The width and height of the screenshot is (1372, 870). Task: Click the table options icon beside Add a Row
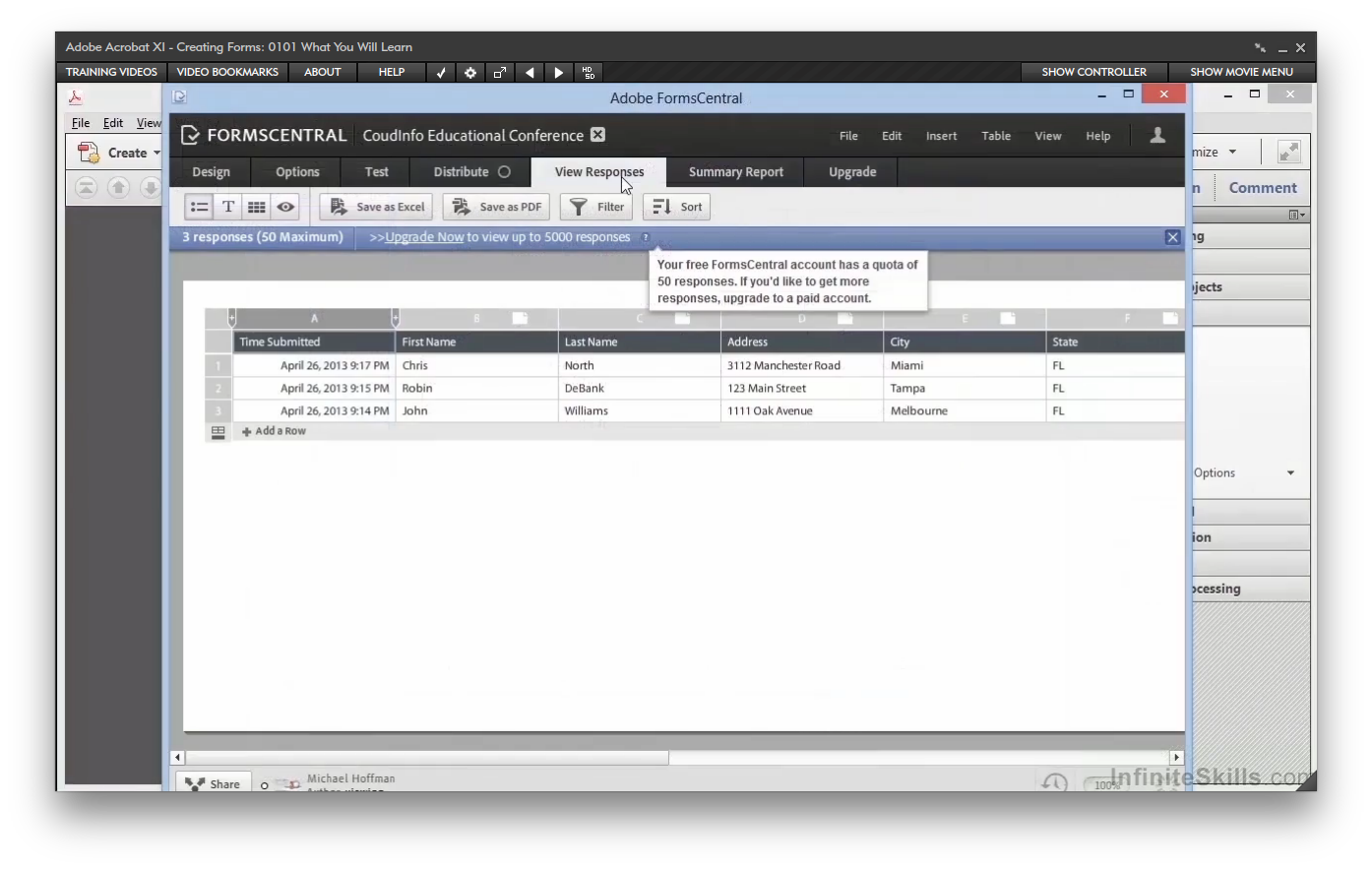point(218,432)
